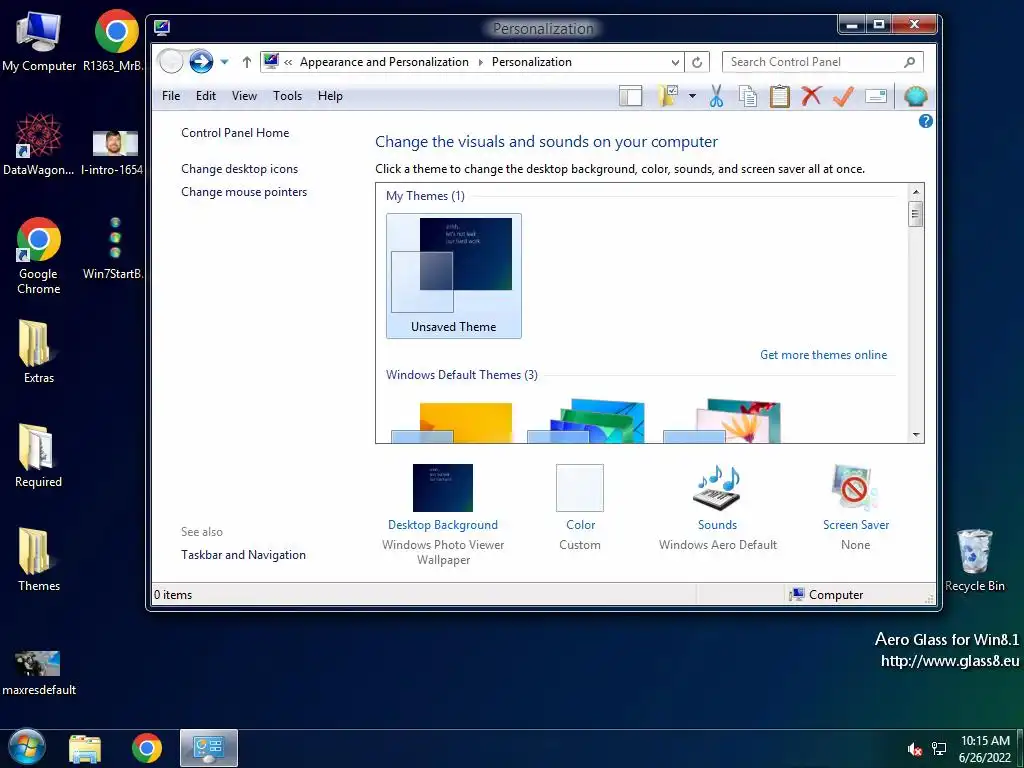Click the Personalization breadcrumb segment
This screenshot has width=1024, height=768.
tap(532, 62)
